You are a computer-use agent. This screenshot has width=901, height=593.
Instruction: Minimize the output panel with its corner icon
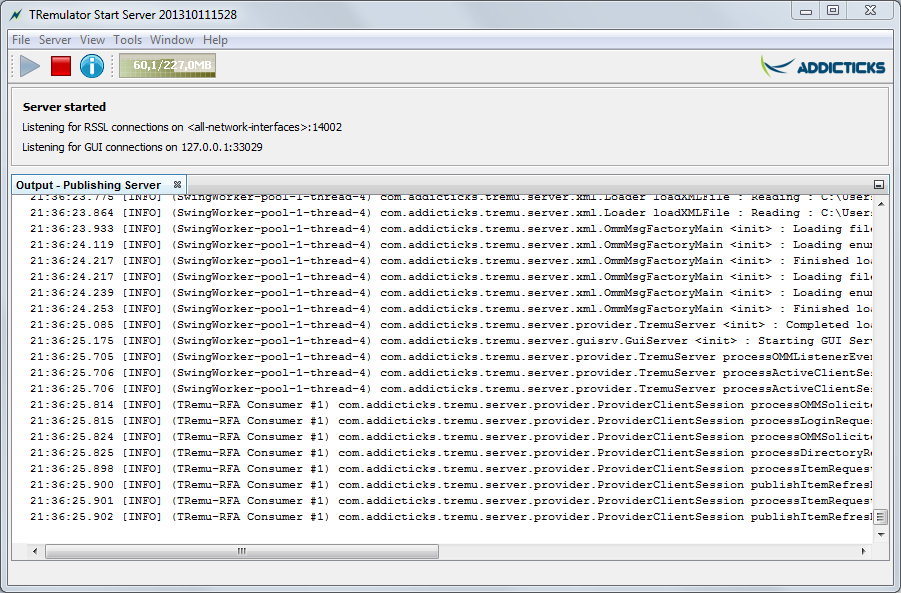[x=879, y=184]
